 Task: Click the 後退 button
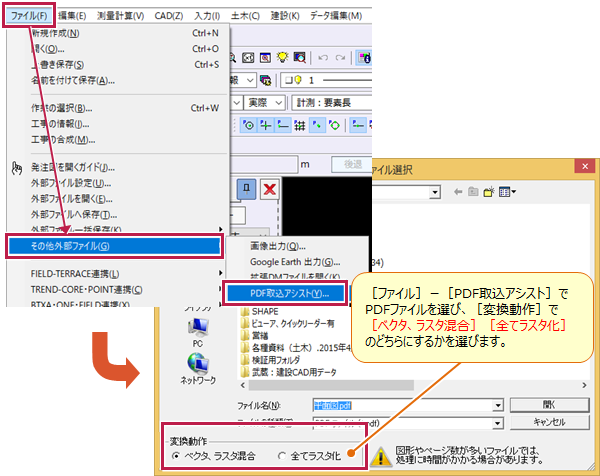(x=352, y=165)
